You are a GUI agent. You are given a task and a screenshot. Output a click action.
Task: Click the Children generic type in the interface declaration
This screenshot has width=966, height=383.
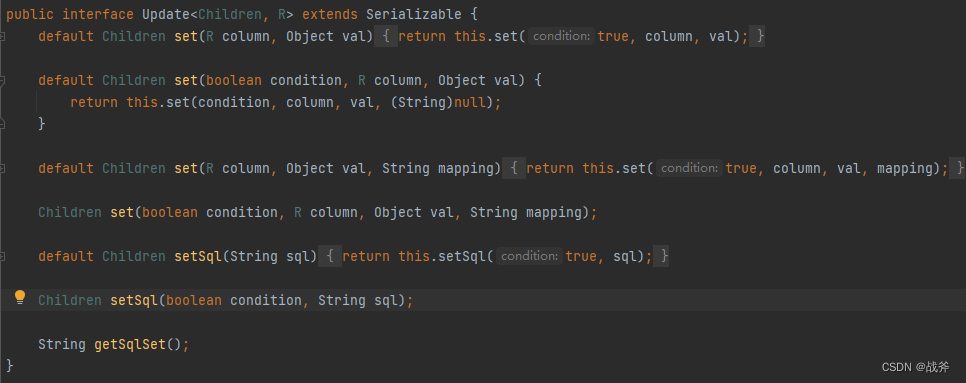[x=229, y=14]
